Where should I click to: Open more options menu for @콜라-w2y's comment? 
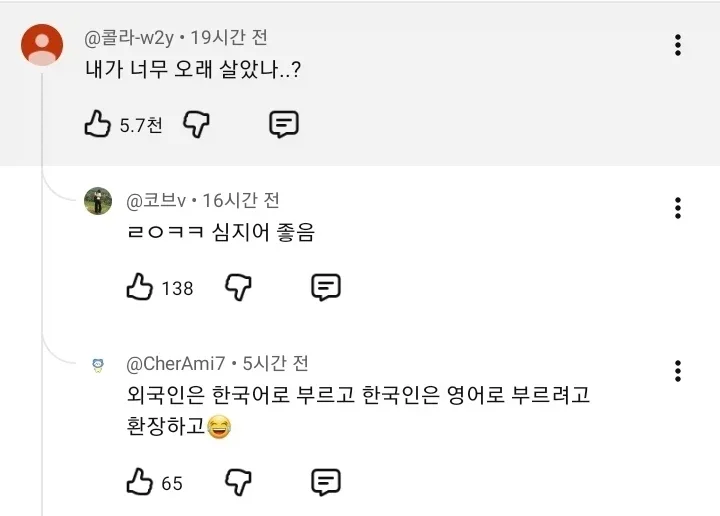(678, 45)
